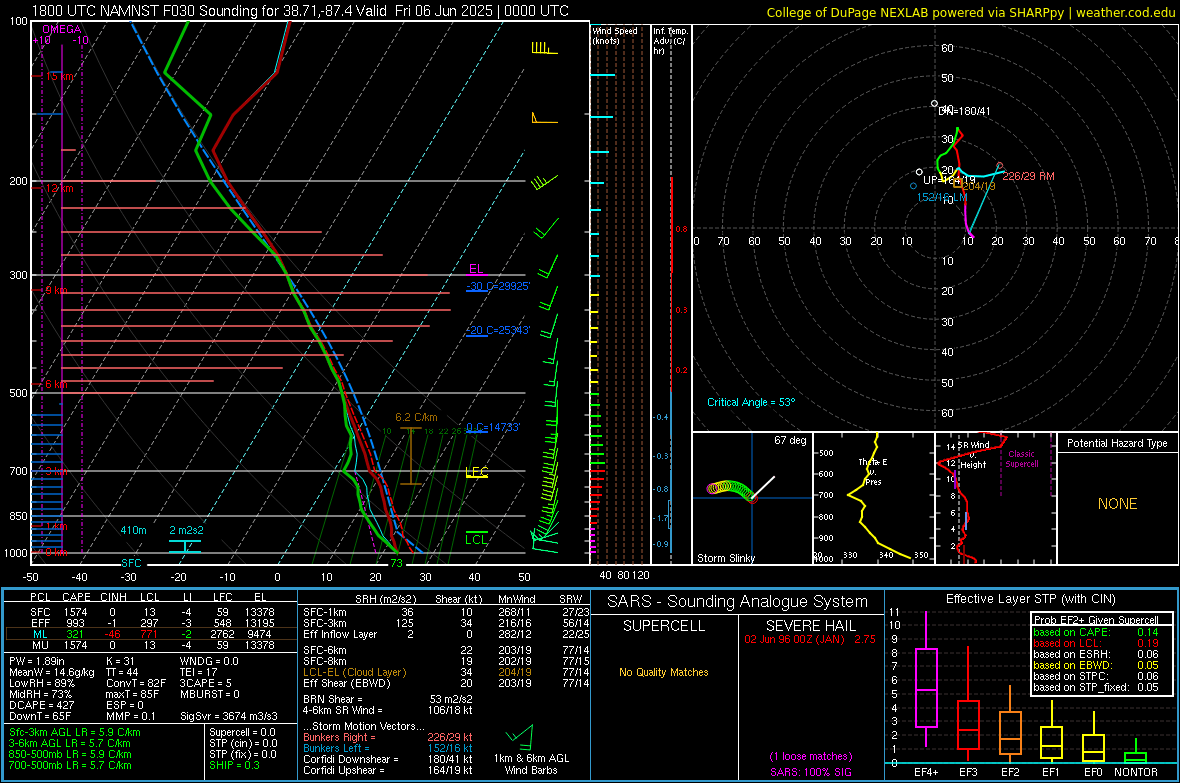Click the 'SigSvr = 3674 m3/s3' value

point(229,716)
